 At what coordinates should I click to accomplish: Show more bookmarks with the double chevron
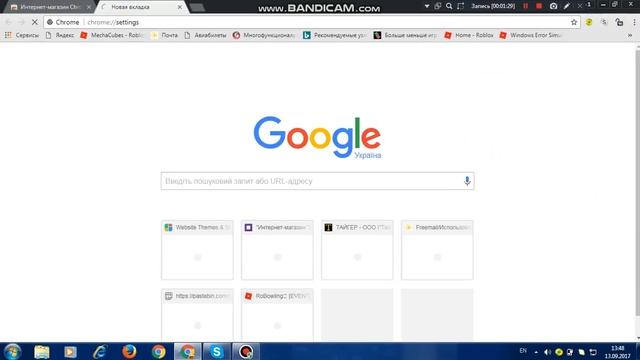coord(630,36)
